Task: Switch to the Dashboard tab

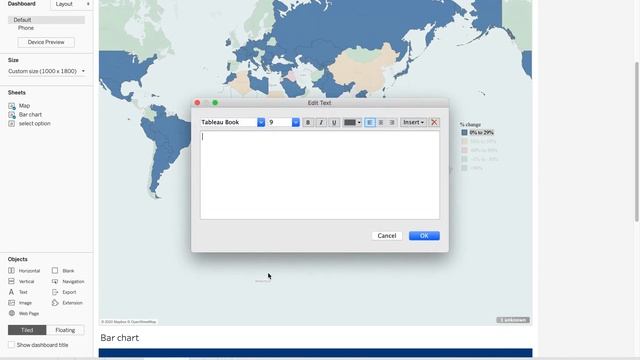Action: point(22,4)
